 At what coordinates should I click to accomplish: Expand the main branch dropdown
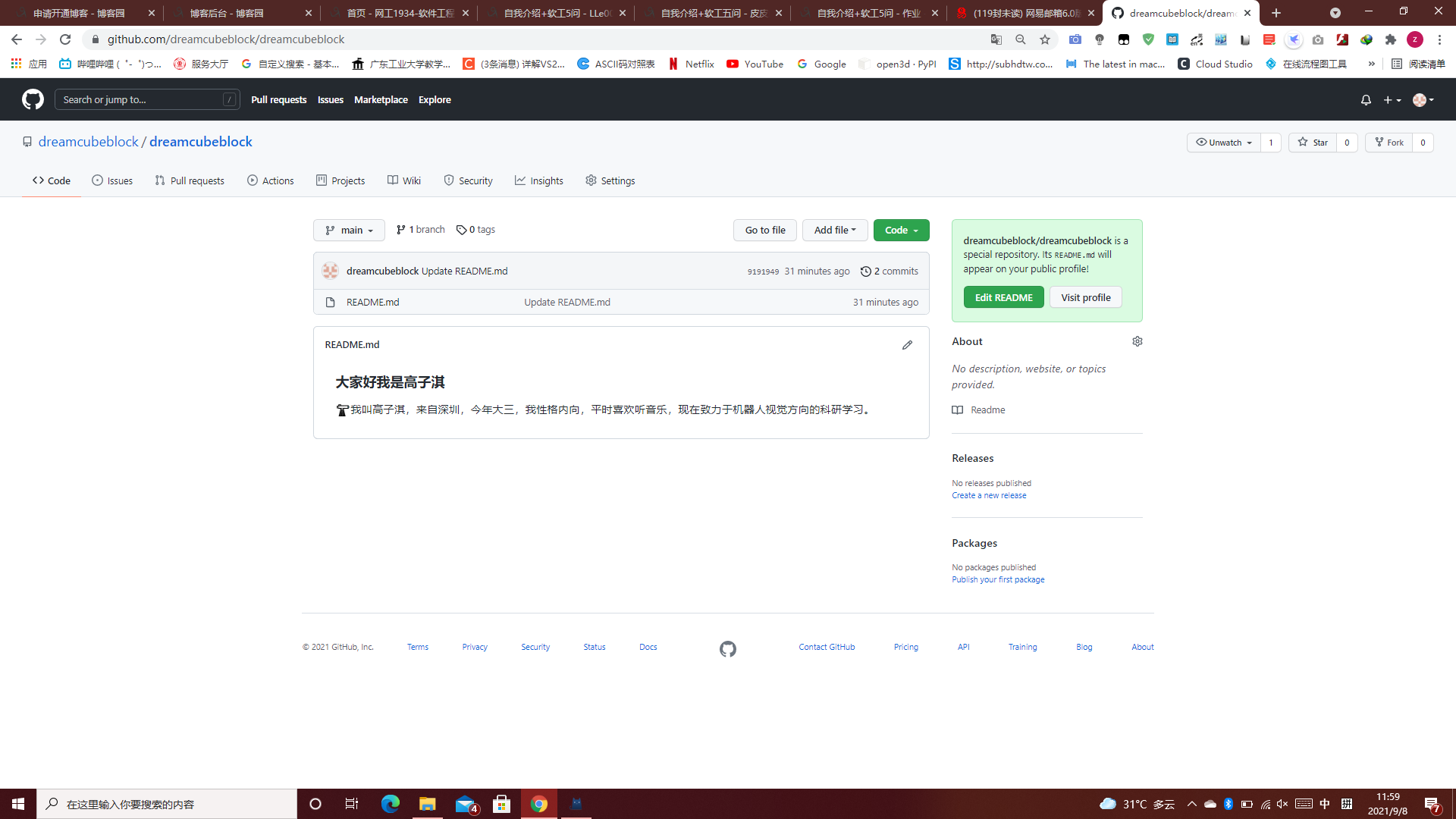click(349, 231)
